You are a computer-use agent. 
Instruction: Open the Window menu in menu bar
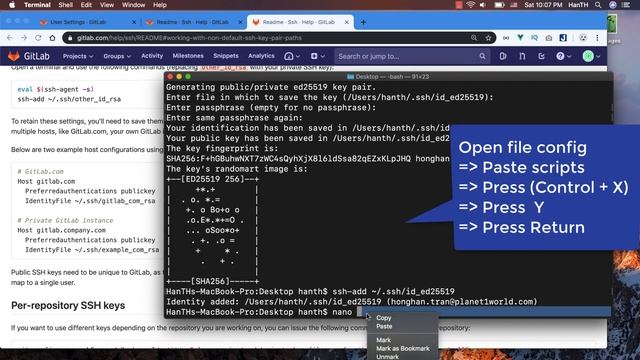pyautogui.click(x=133, y=5)
